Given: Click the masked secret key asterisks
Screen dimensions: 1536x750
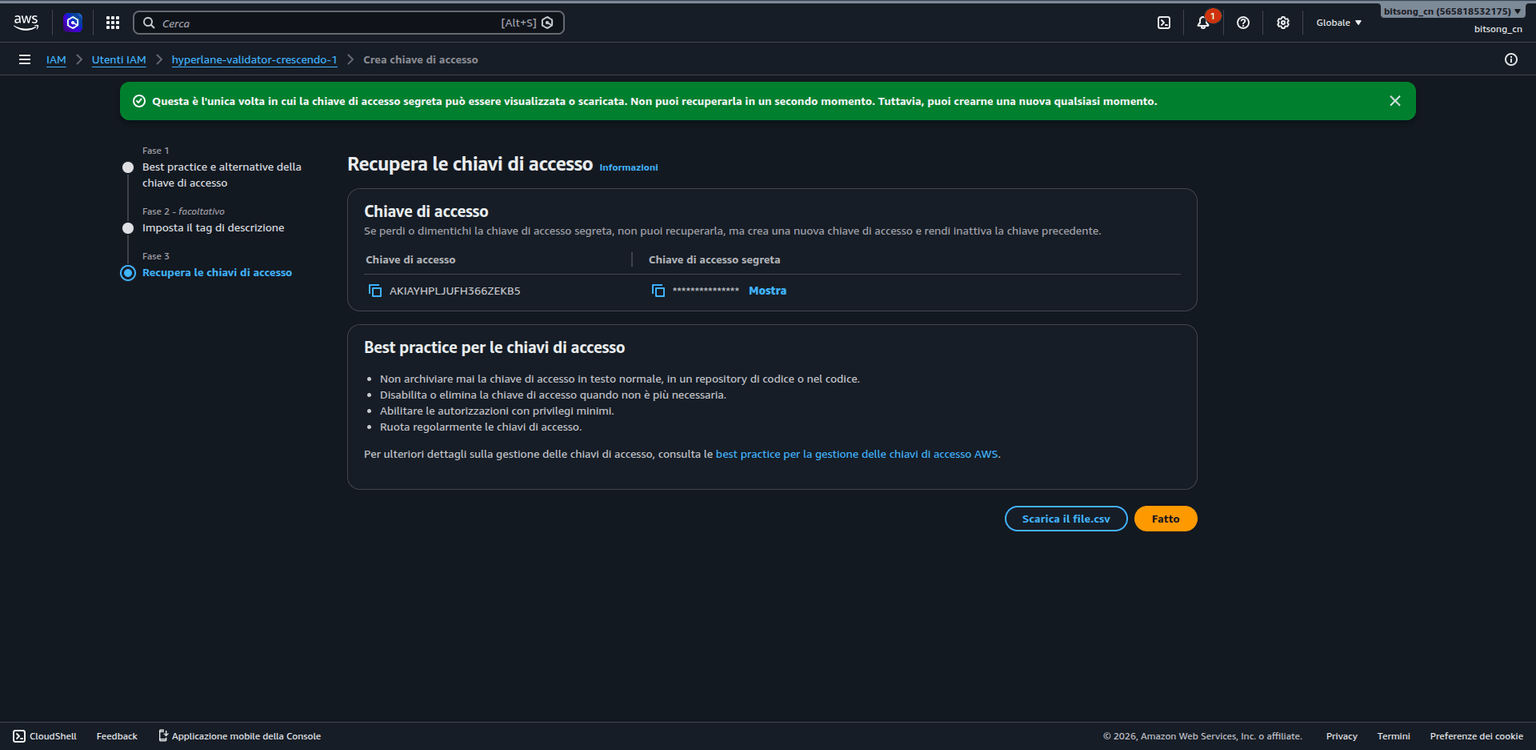Looking at the screenshot, I should (705, 290).
